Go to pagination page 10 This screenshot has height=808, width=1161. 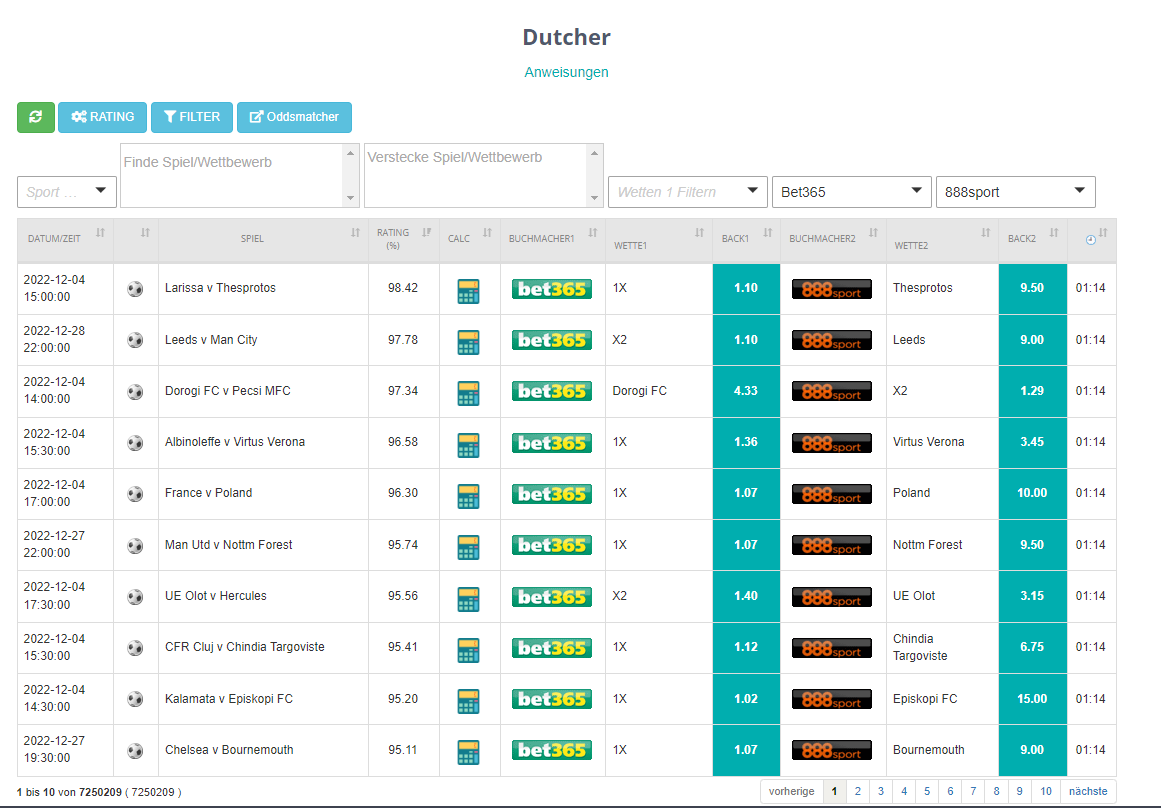(1045, 791)
